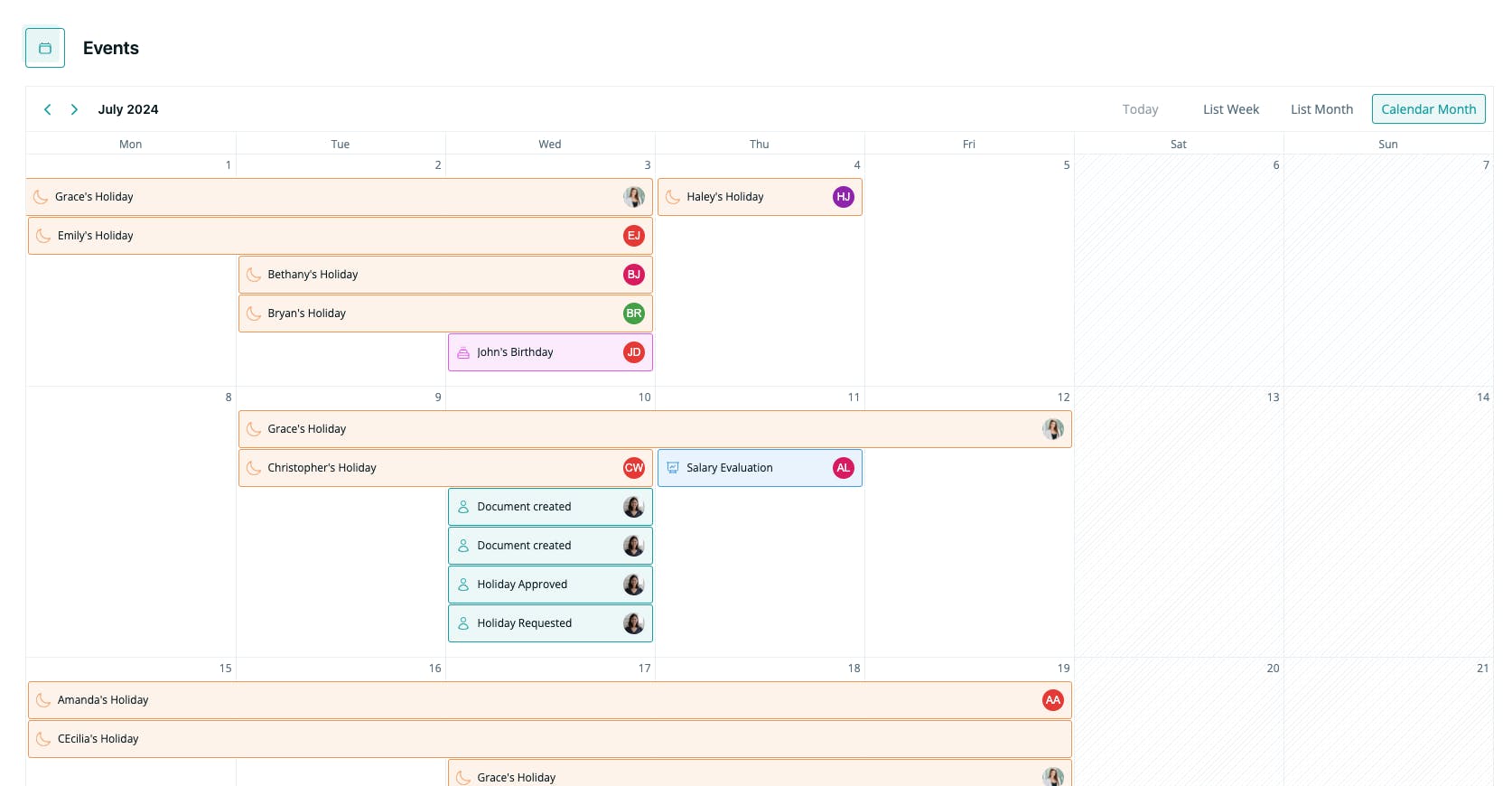The height and width of the screenshot is (786, 1512).
Task: Open Emily's Holiday event
Action: click(x=341, y=236)
